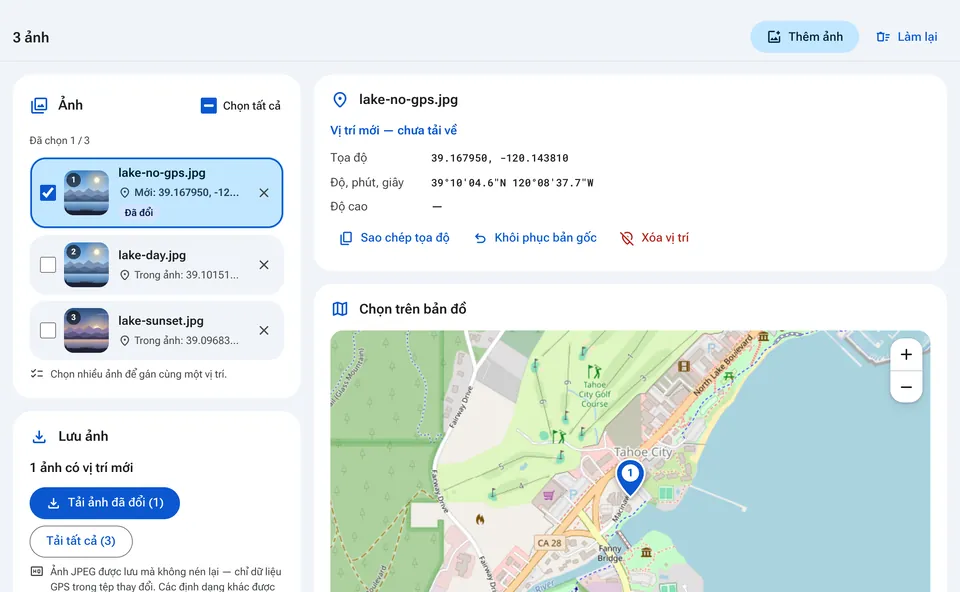Image resolution: width=960 pixels, height=592 pixels.
Task: Select the lake-no-gps.jpg thumbnail
Action: point(86,193)
